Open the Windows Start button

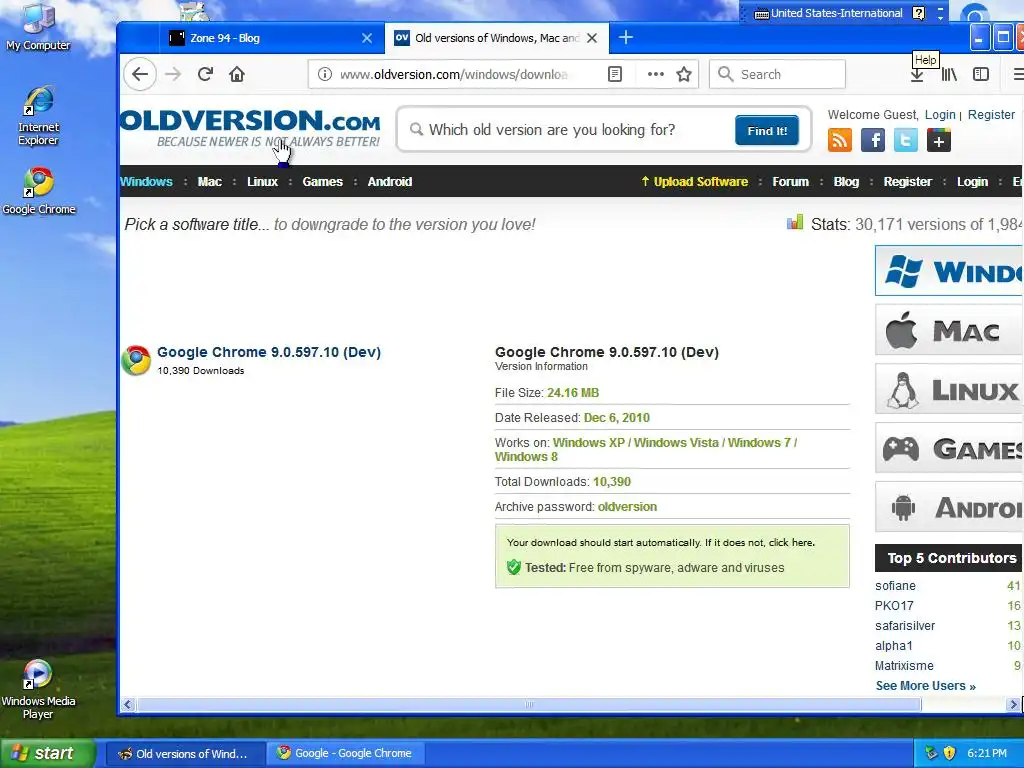pos(48,753)
